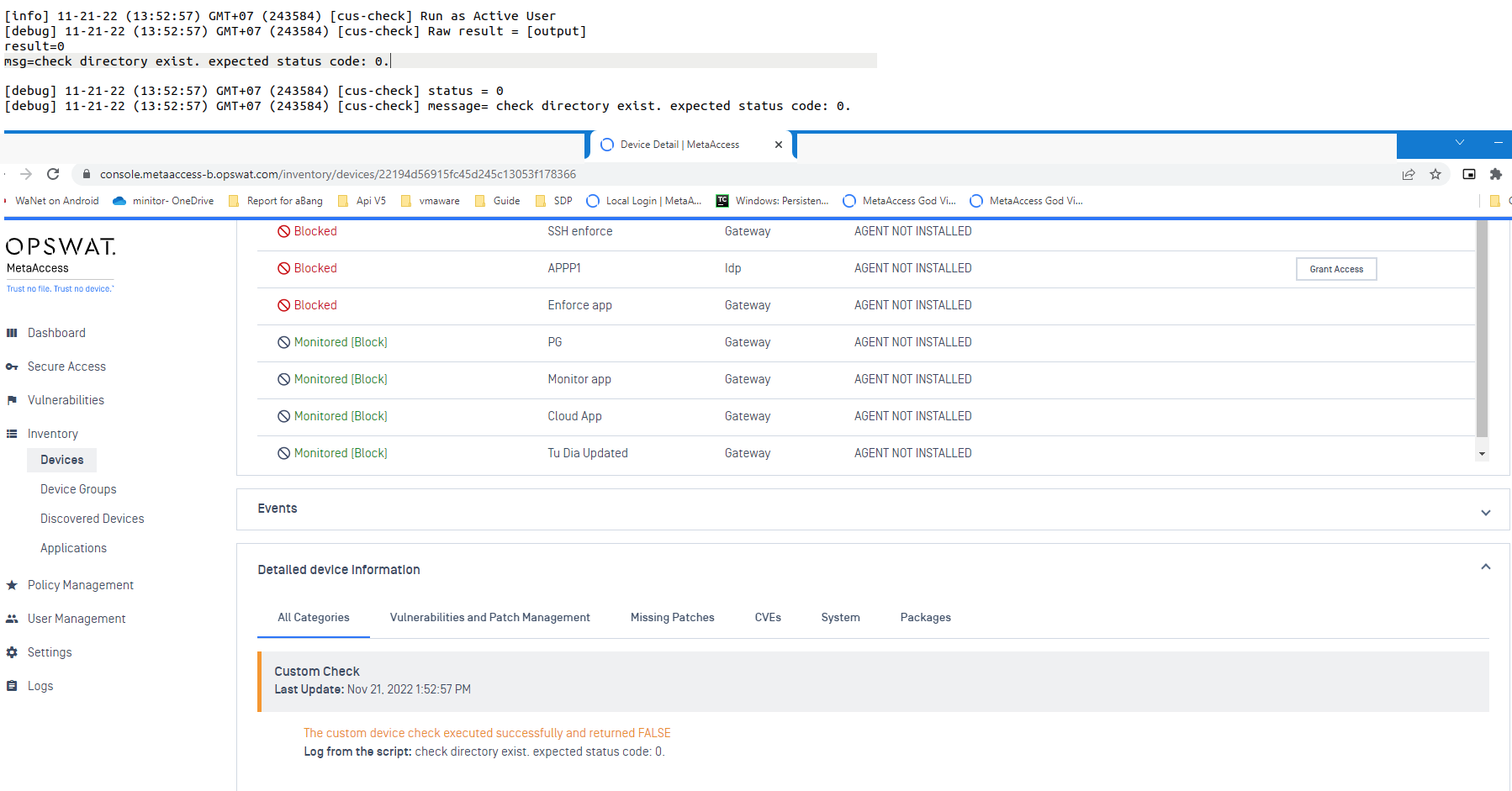Click monitored icon in Cloud App row
This screenshot has height=791, width=1512.
pos(284,416)
